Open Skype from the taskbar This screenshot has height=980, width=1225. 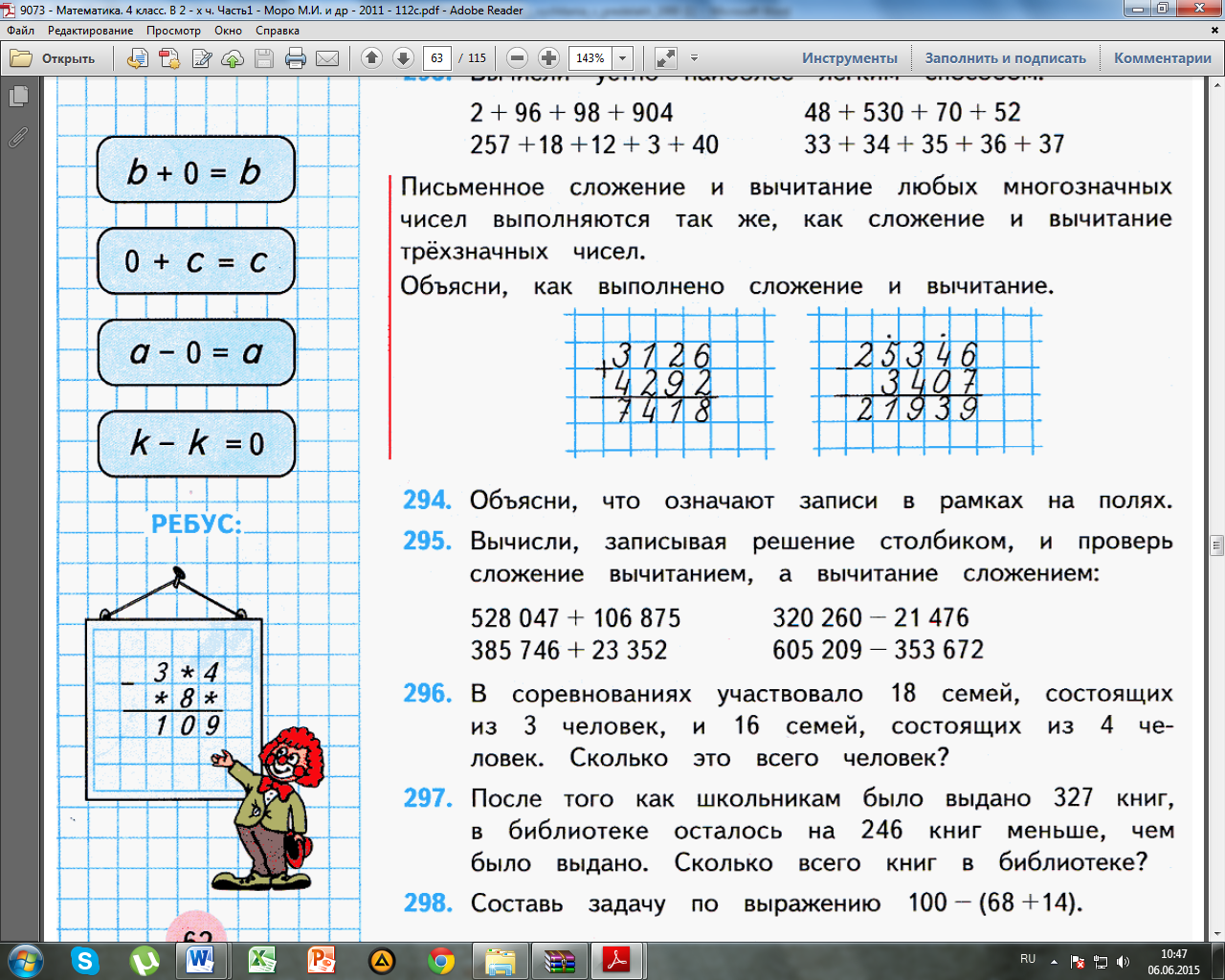pos(85,960)
